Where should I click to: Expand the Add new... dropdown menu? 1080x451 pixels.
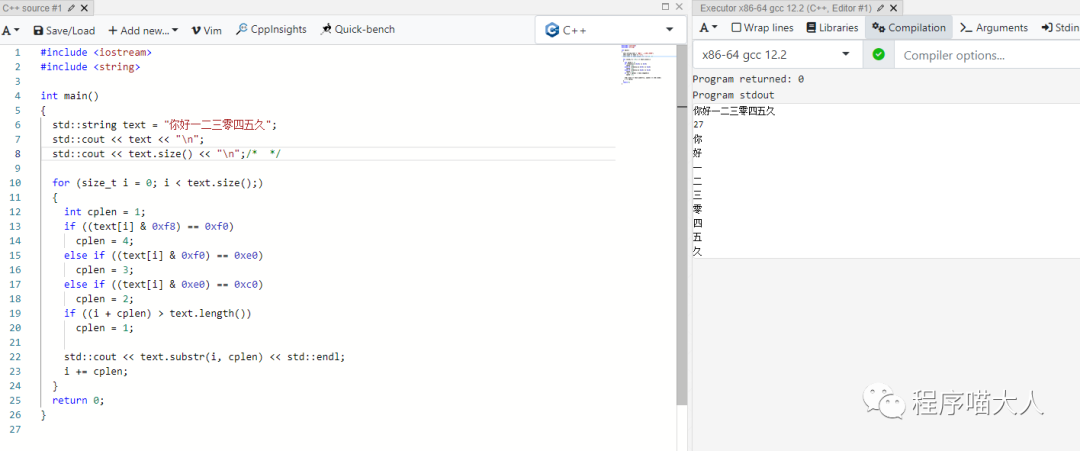click(143, 30)
